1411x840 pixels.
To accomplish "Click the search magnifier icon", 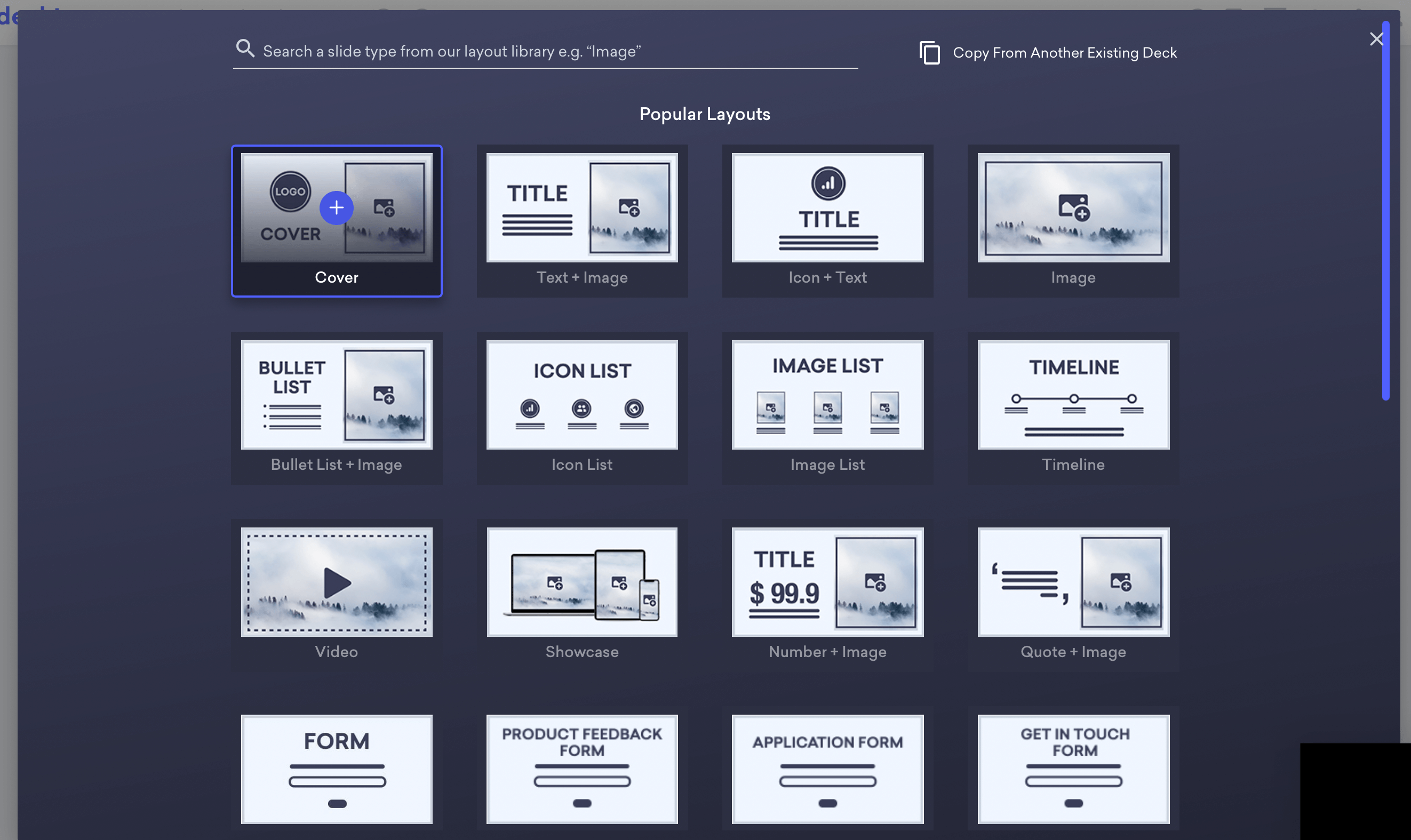I will [x=245, y=49].
